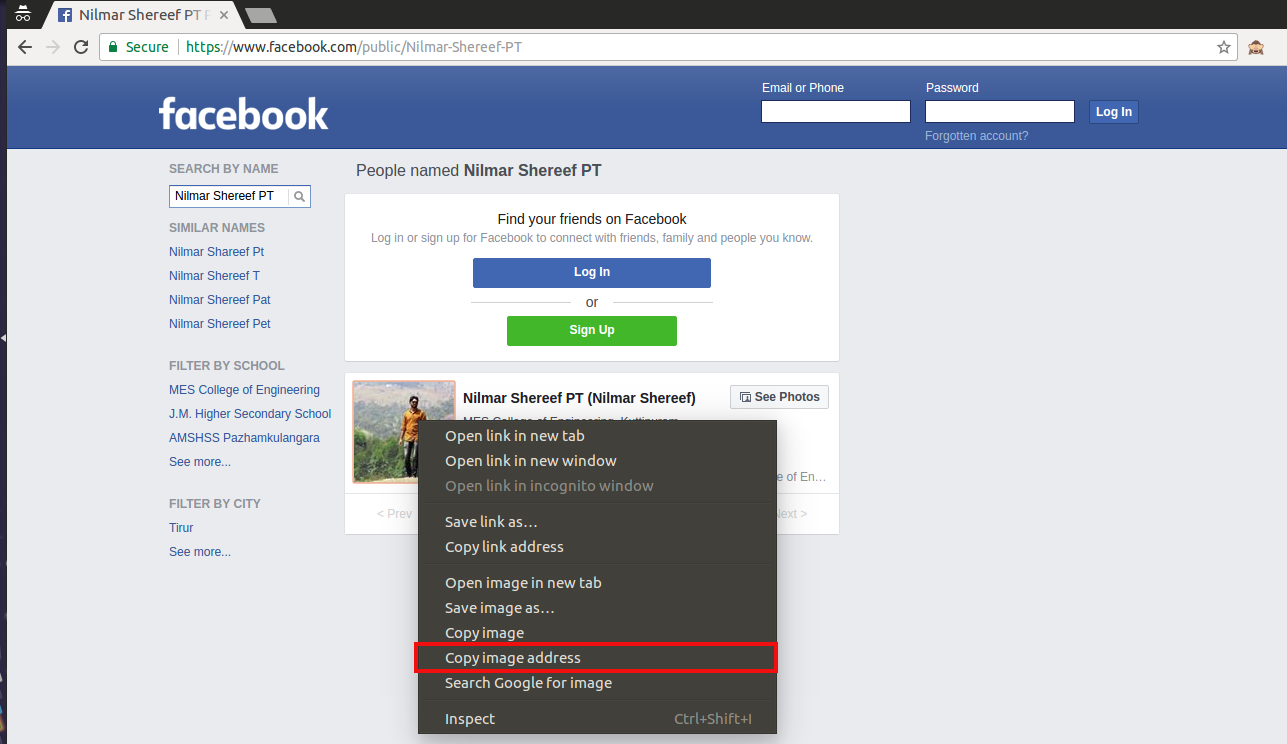Click the See Photos button
This screenshot has height=744, width=1287.
(779, 397)
